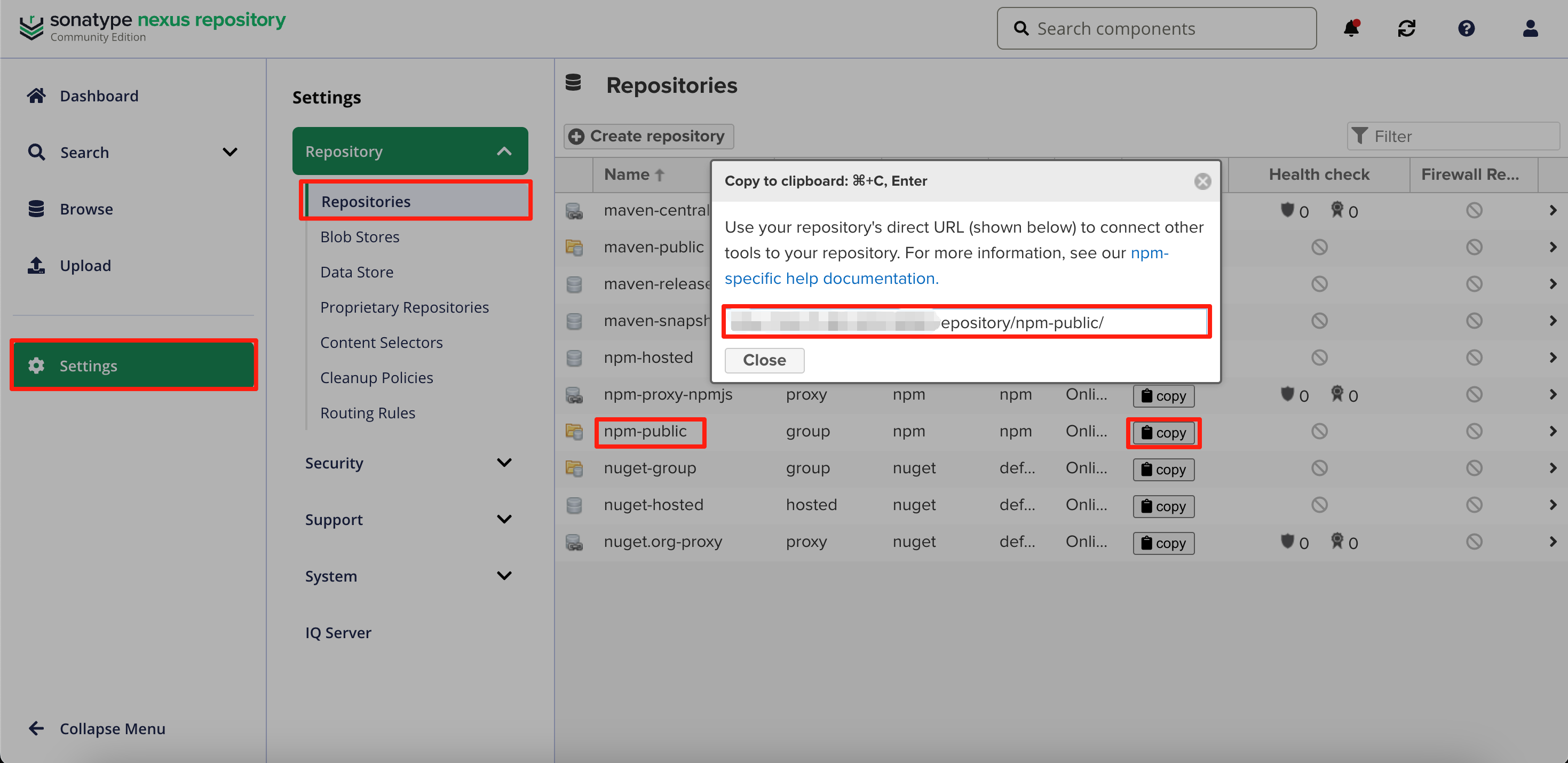This screenshot has width=1568, height=763.
Task: Expand the System settings section
Action: coord(504,576)
